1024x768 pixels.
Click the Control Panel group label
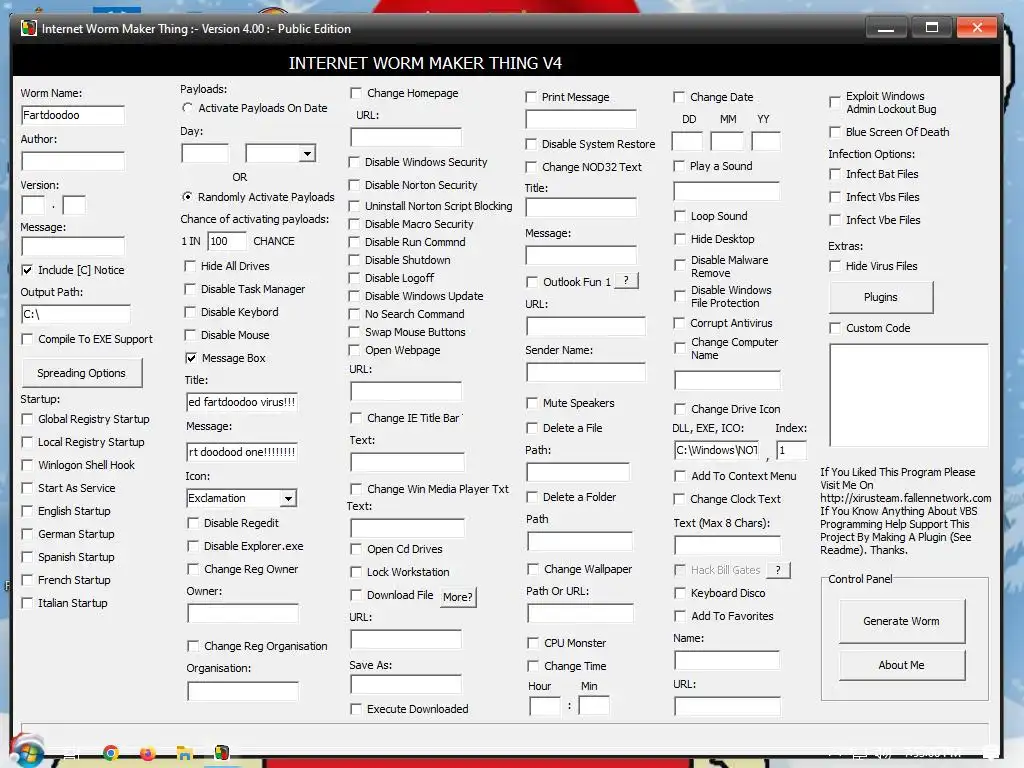tap(860, 579)
